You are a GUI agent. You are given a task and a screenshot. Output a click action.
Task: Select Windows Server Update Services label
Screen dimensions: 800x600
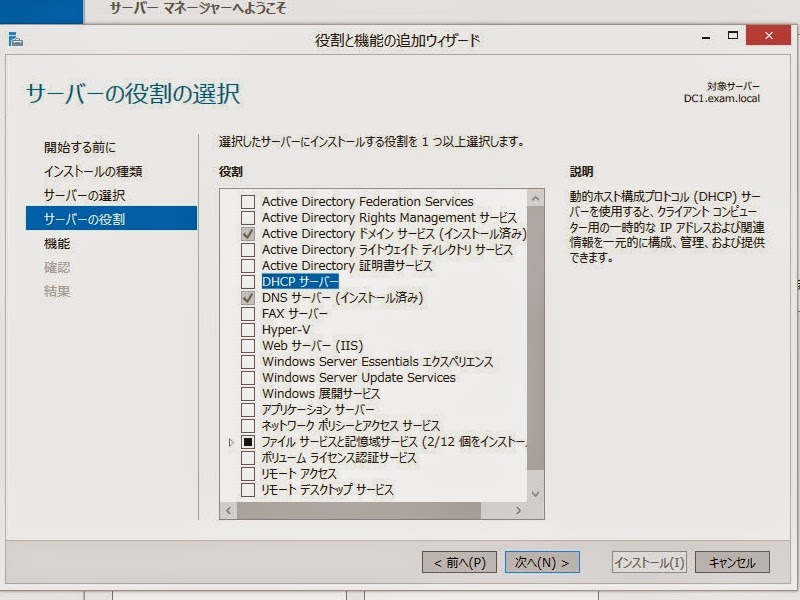point(359,378)
